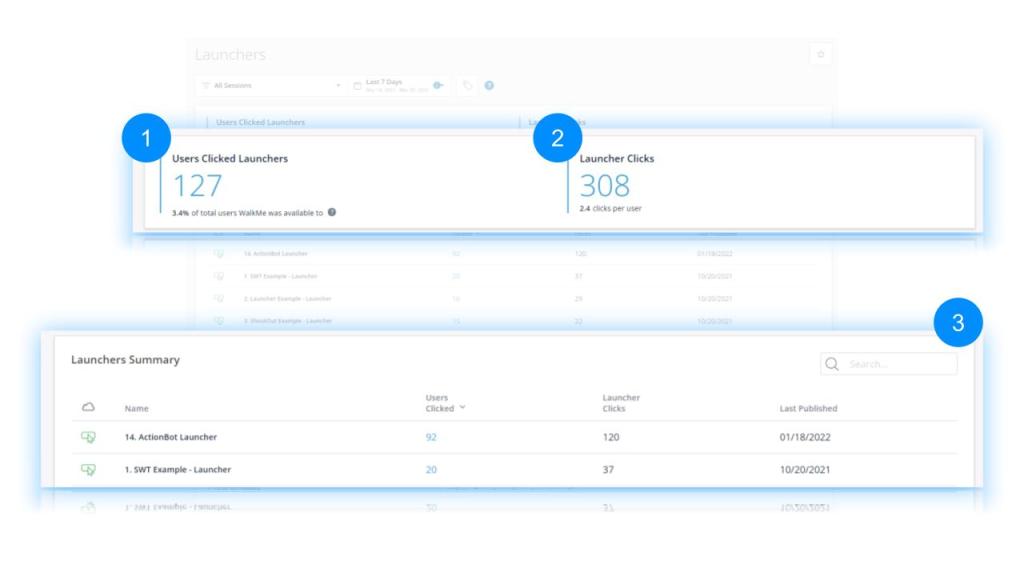Click the Launcher Clicks column header
Screen dimensions: 1024x576
pyautogui.click(x=621, y=403)
